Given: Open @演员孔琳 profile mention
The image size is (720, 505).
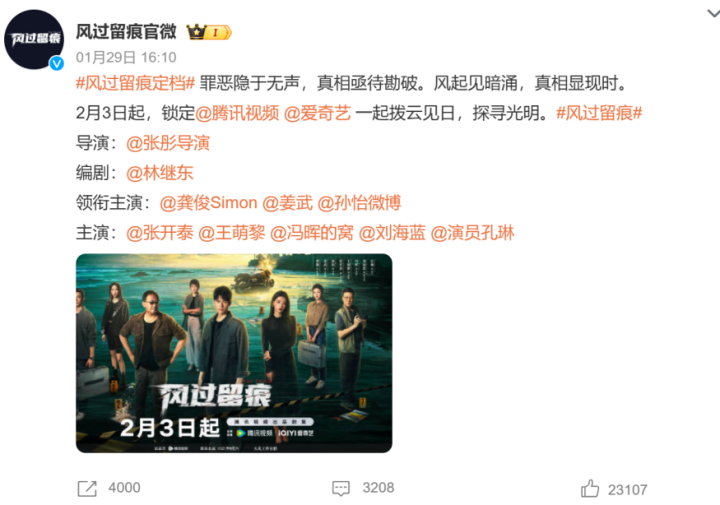Looking at the screenshot, I should 472,233.
